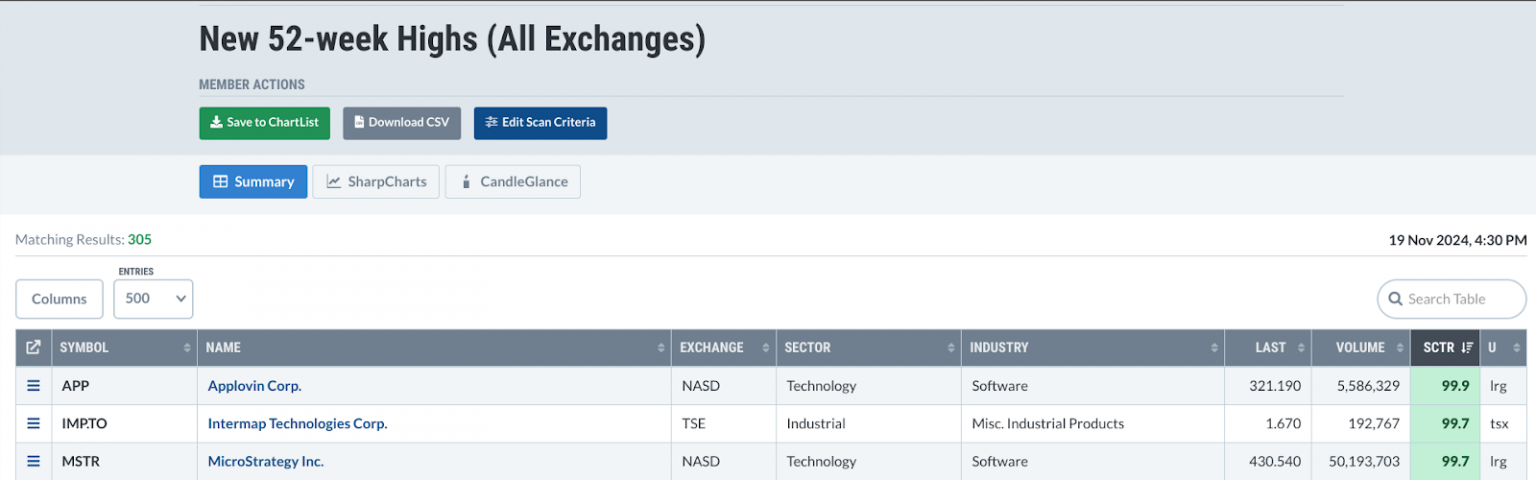Open the Entries 500 dropdown
The image size is (1536, 480).
pyautogui.click(x=153, y=299)
